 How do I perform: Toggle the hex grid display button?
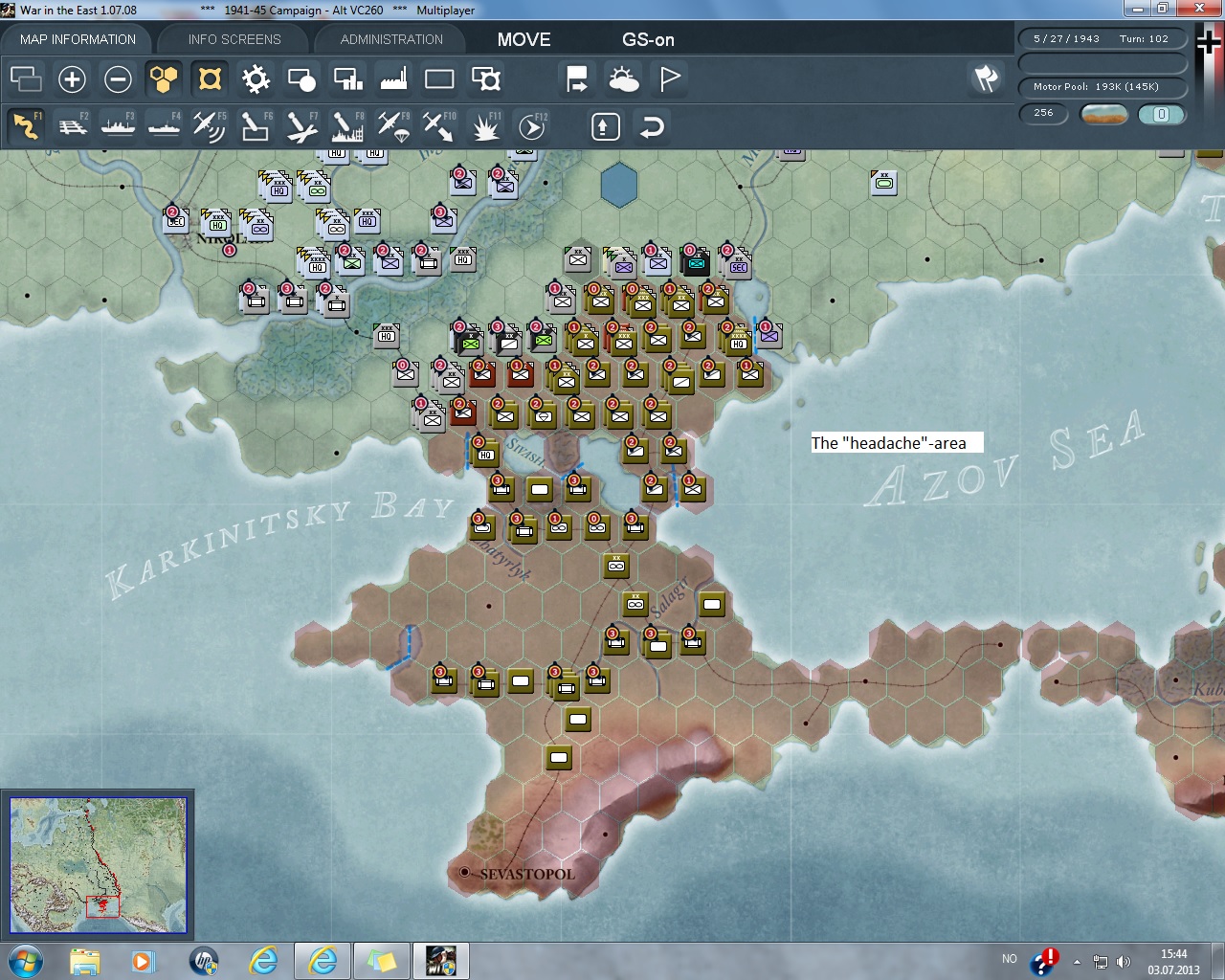point(164,78)
